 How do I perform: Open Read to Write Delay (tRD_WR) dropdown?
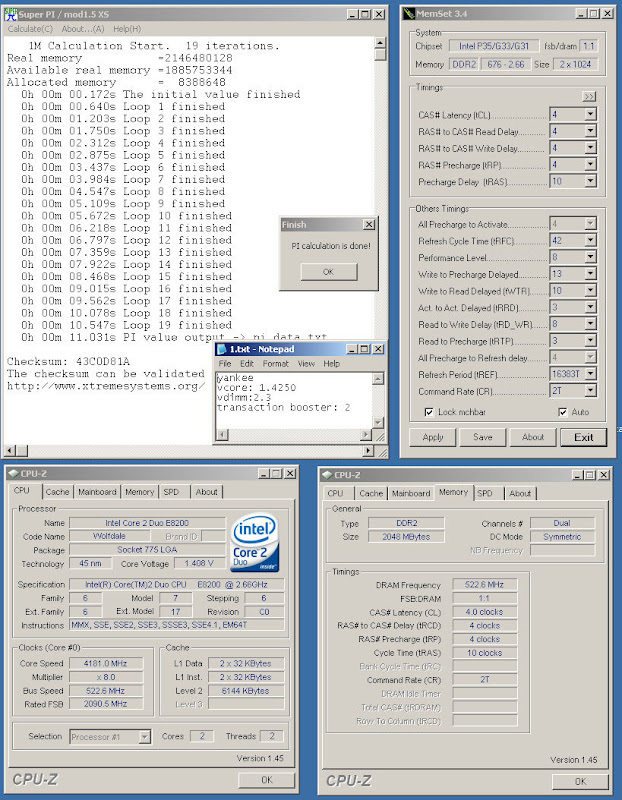click(x=590, y=324)
